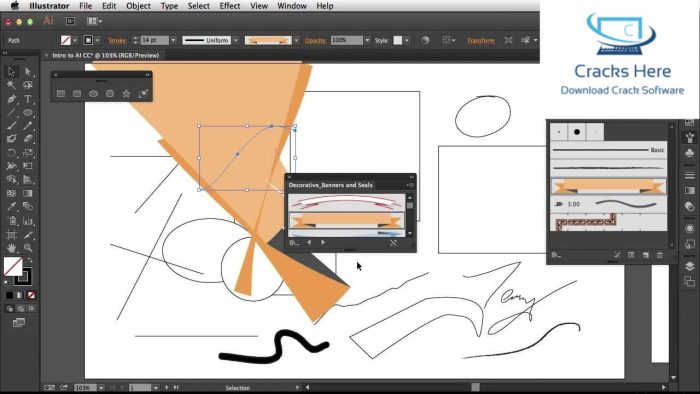Open Uniform width profile dropdown
700x394 pixels.
(x=236, y=40)
